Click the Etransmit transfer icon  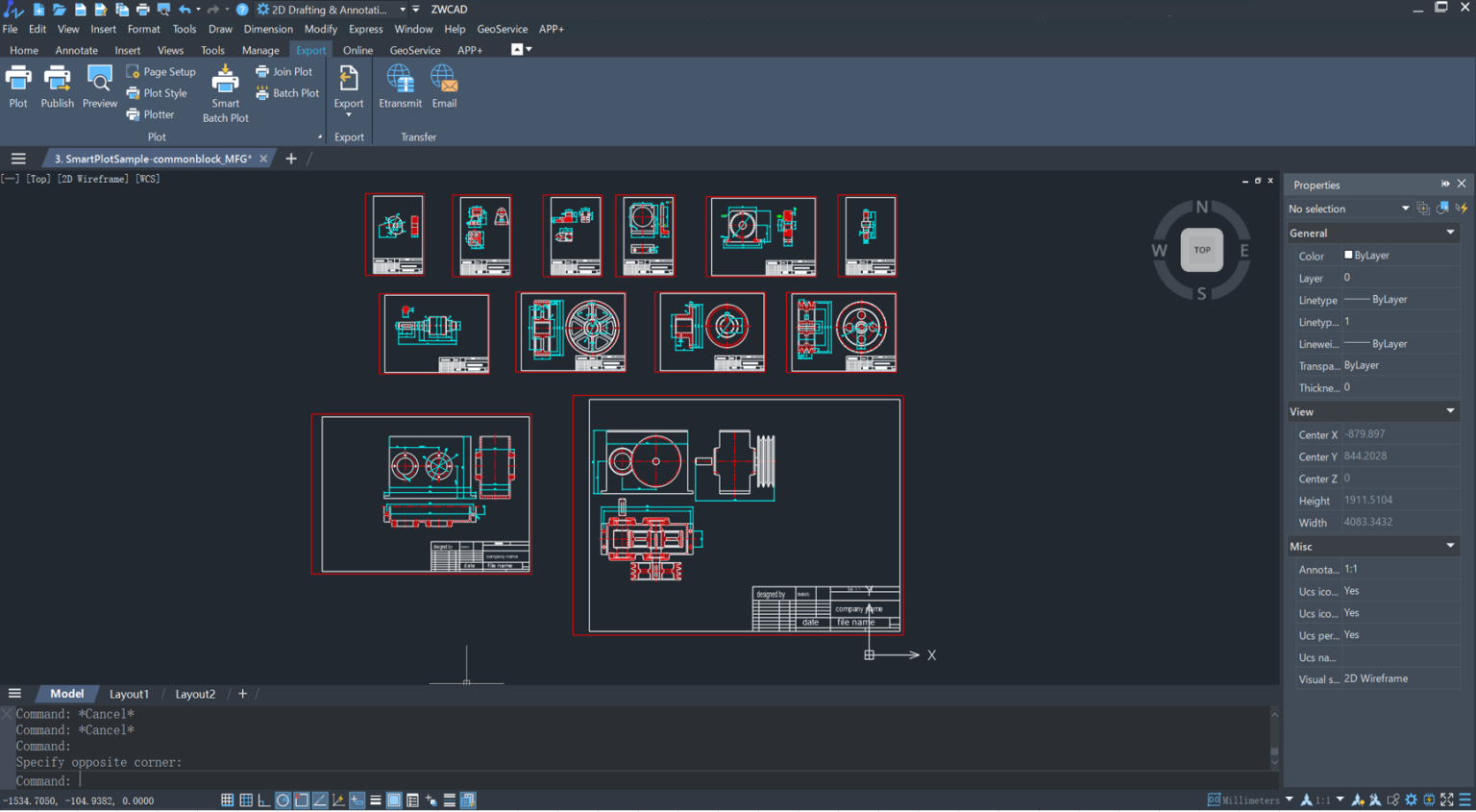tap(400, 86)
